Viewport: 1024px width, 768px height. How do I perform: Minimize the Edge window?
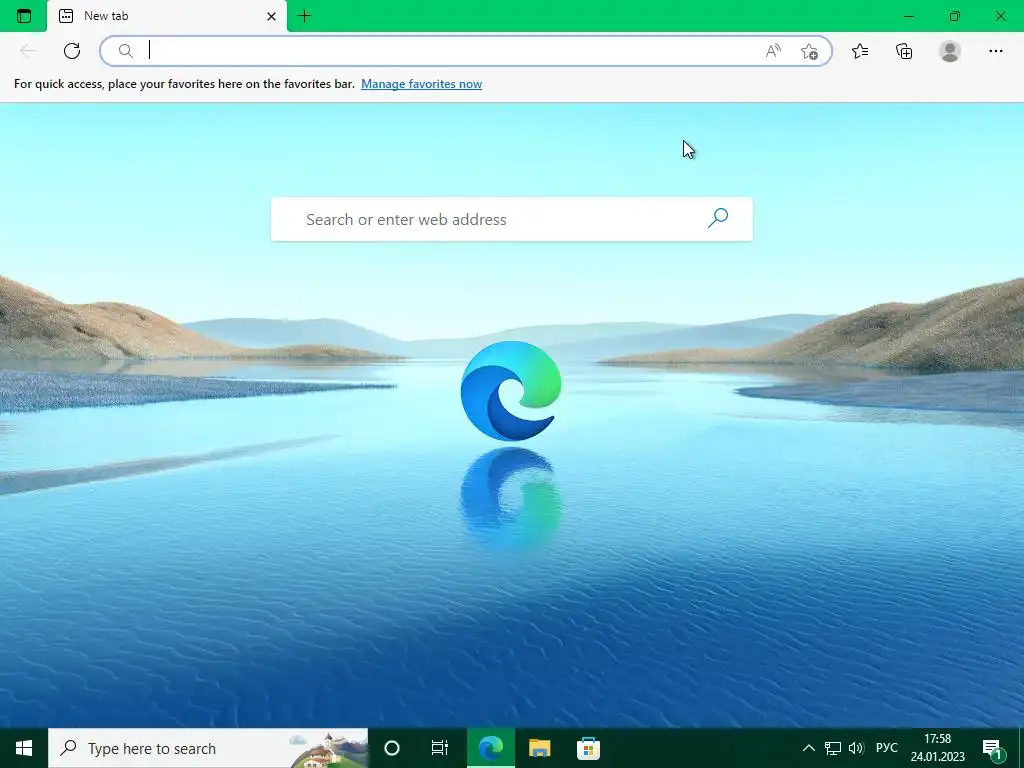tap(909, 16)
